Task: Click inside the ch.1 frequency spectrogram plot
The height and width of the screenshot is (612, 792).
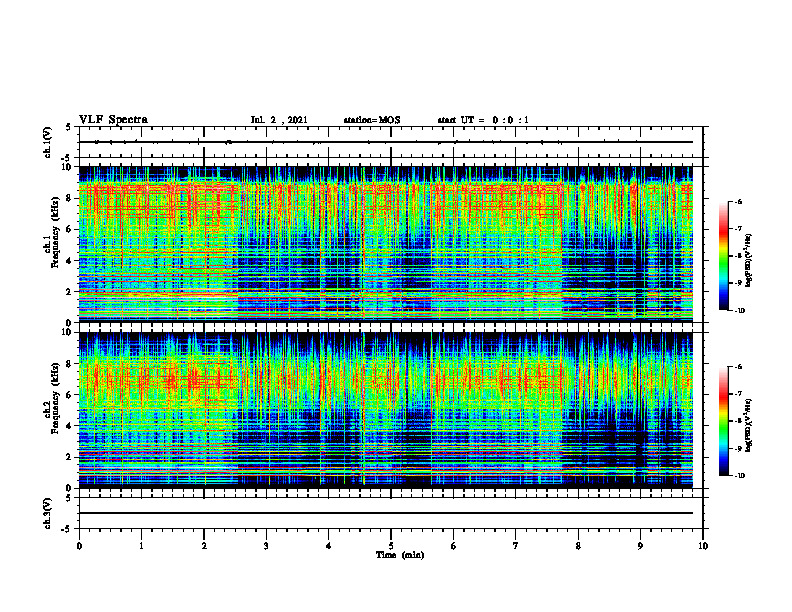Action: point(386,244)
